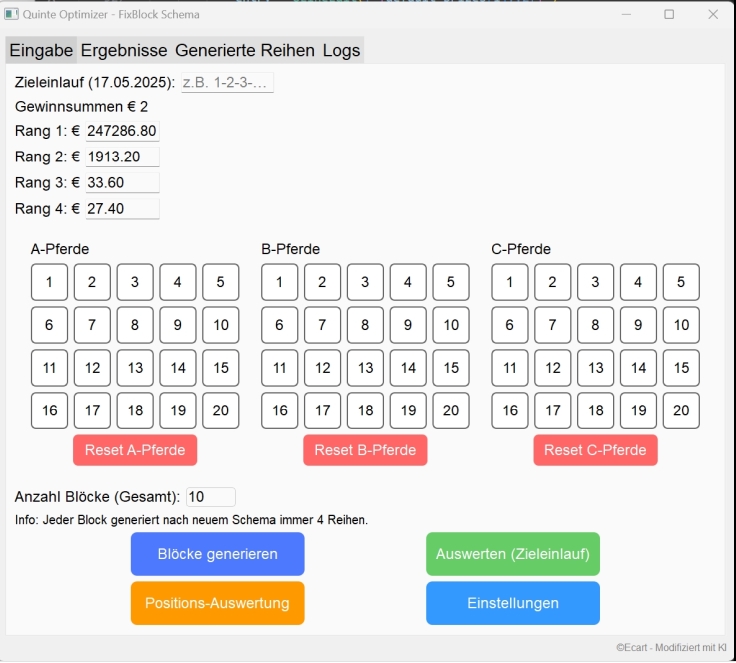Open the Generierte Reihen tab
Viewport: 736px width, 663px height.
click(x=245, y=50)
